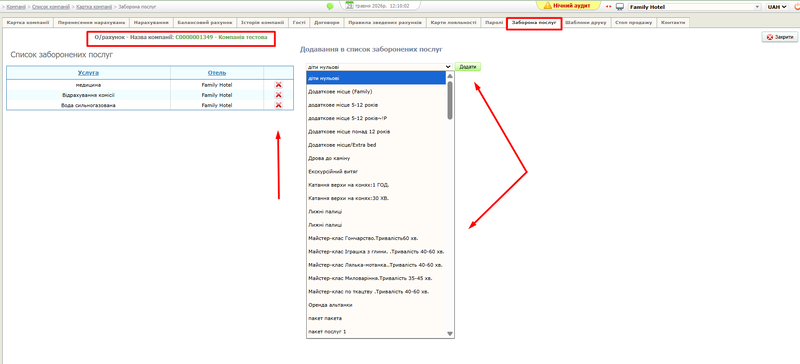Delete 'Вода сильногазована' row using red X

pyautogui.click(x=279, y=105)
